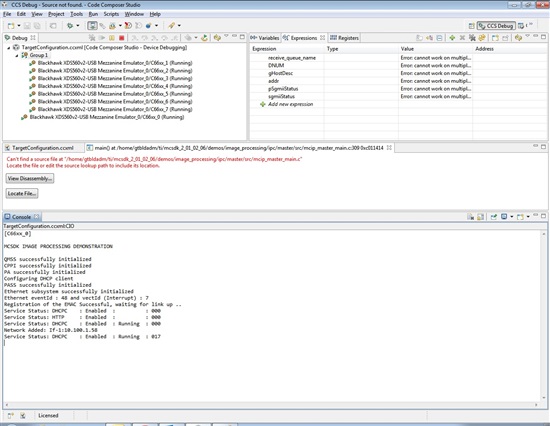Click the debug bug icon in main toolbar
The image size is (550, 426).
tap(70, 26)
